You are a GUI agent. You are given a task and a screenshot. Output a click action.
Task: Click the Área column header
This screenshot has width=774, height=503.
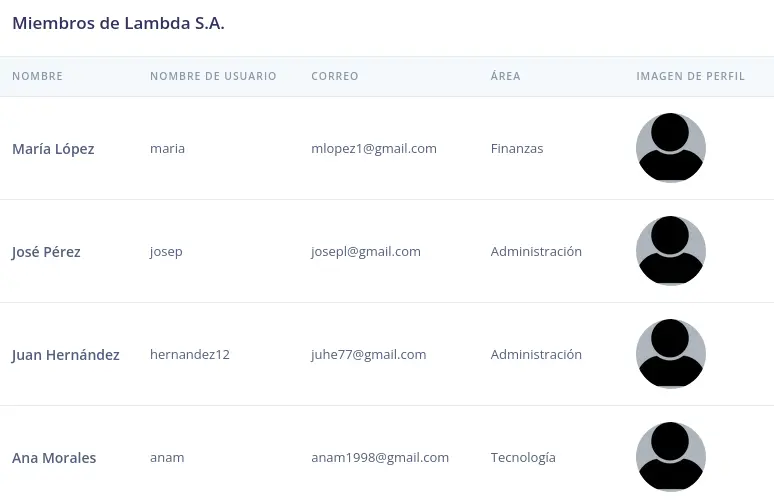[x=505, y=76]
